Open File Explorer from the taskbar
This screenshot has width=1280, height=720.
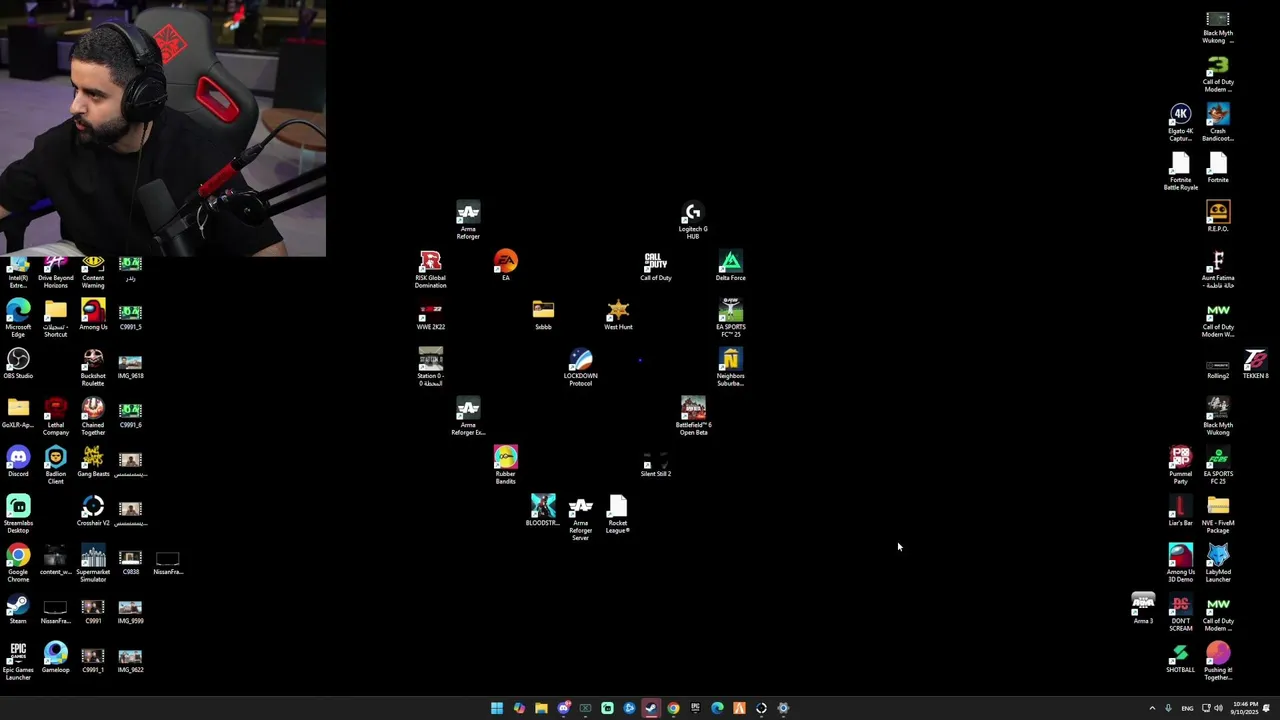click(541, 708)
